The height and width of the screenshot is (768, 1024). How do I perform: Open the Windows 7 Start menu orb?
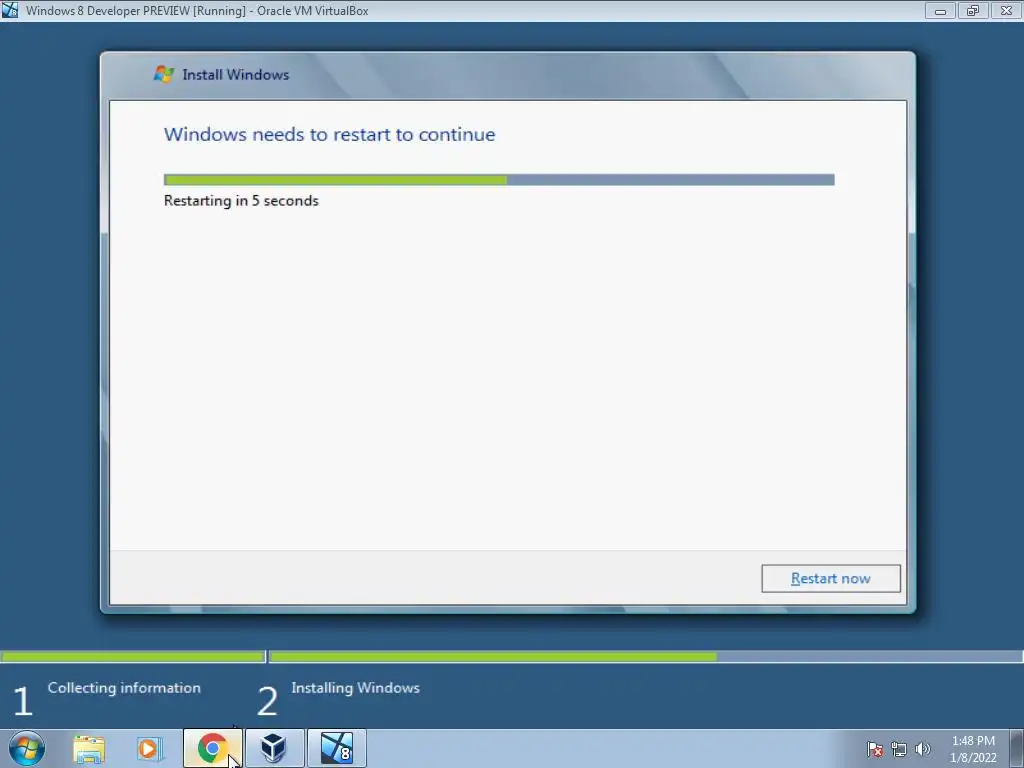coord(27,748)
